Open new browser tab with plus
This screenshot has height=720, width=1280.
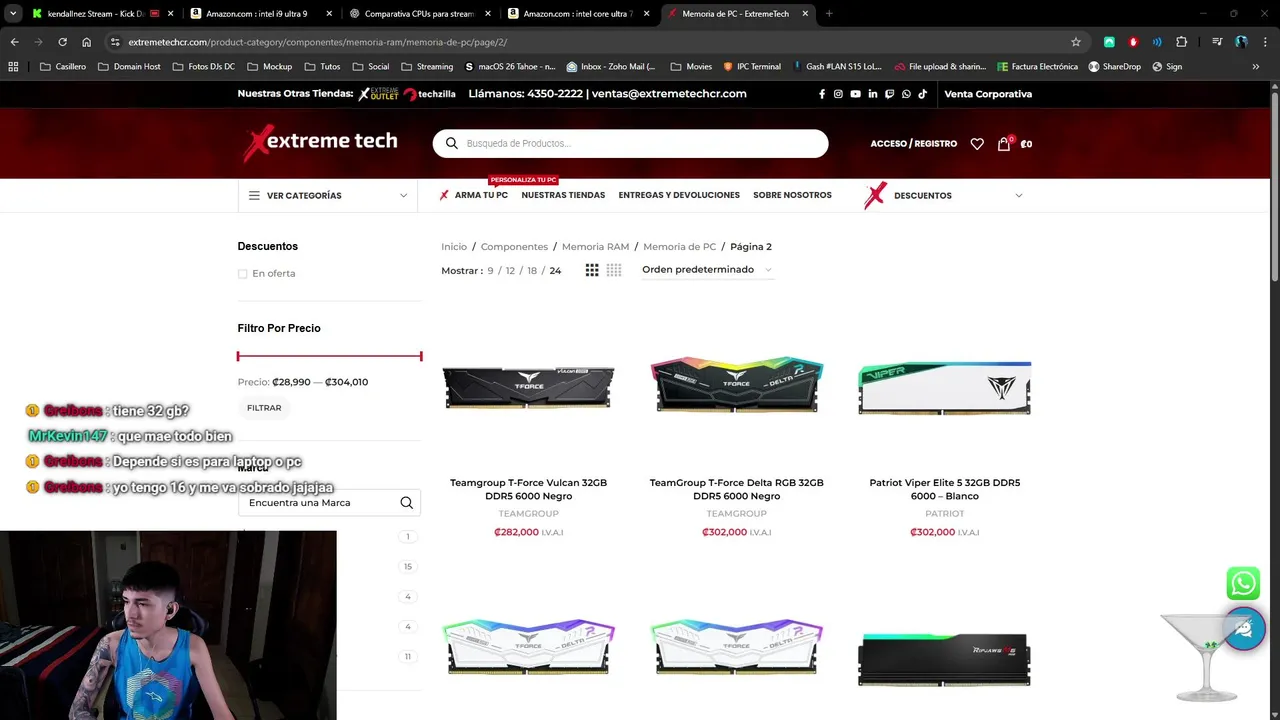pos(829,14)
